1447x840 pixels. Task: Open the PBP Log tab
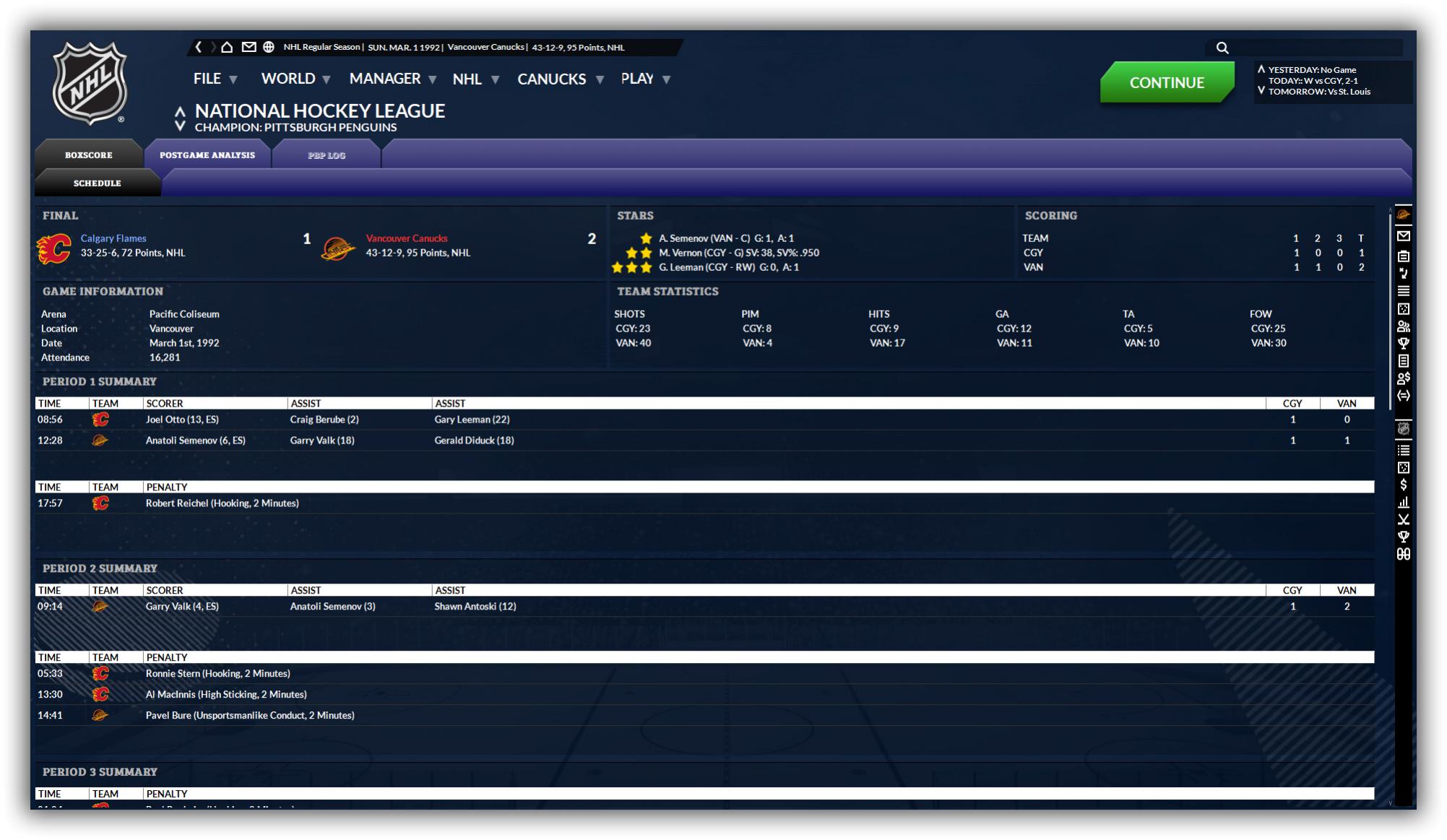pos(327,155)
